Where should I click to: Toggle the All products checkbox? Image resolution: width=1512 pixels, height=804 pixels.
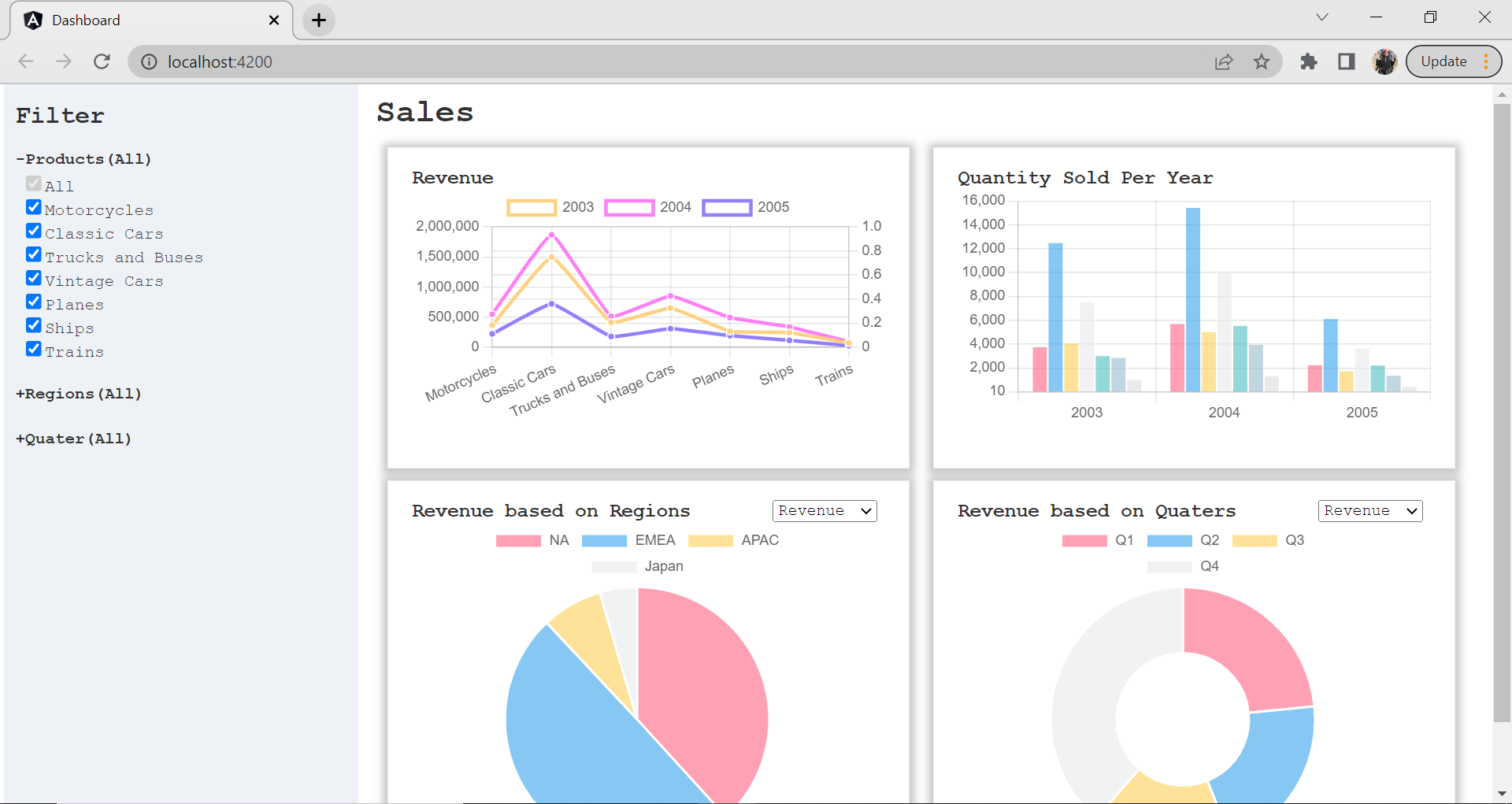pos(33,183)
